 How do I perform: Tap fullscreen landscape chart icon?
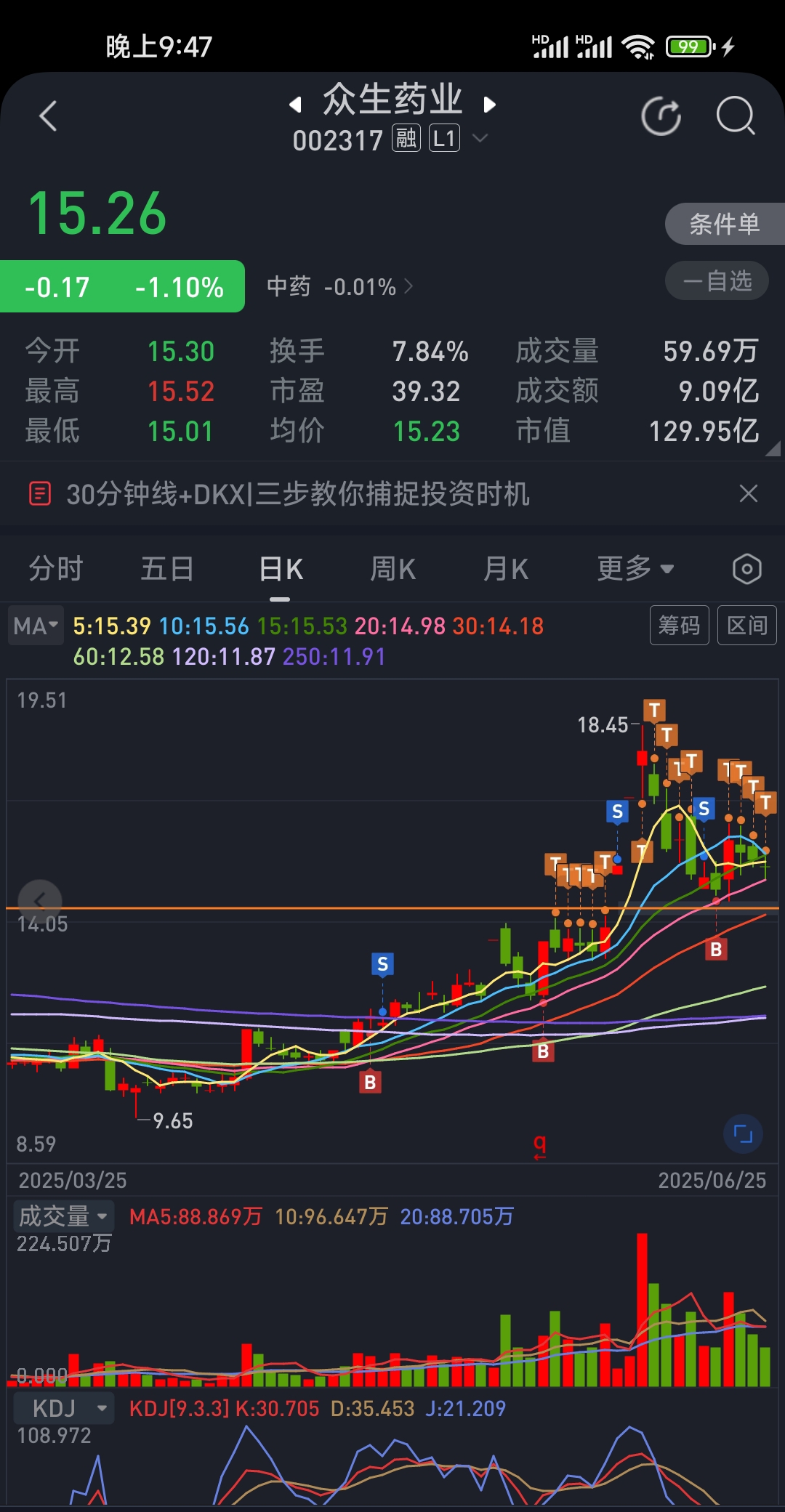click(x=743, y=1134)
